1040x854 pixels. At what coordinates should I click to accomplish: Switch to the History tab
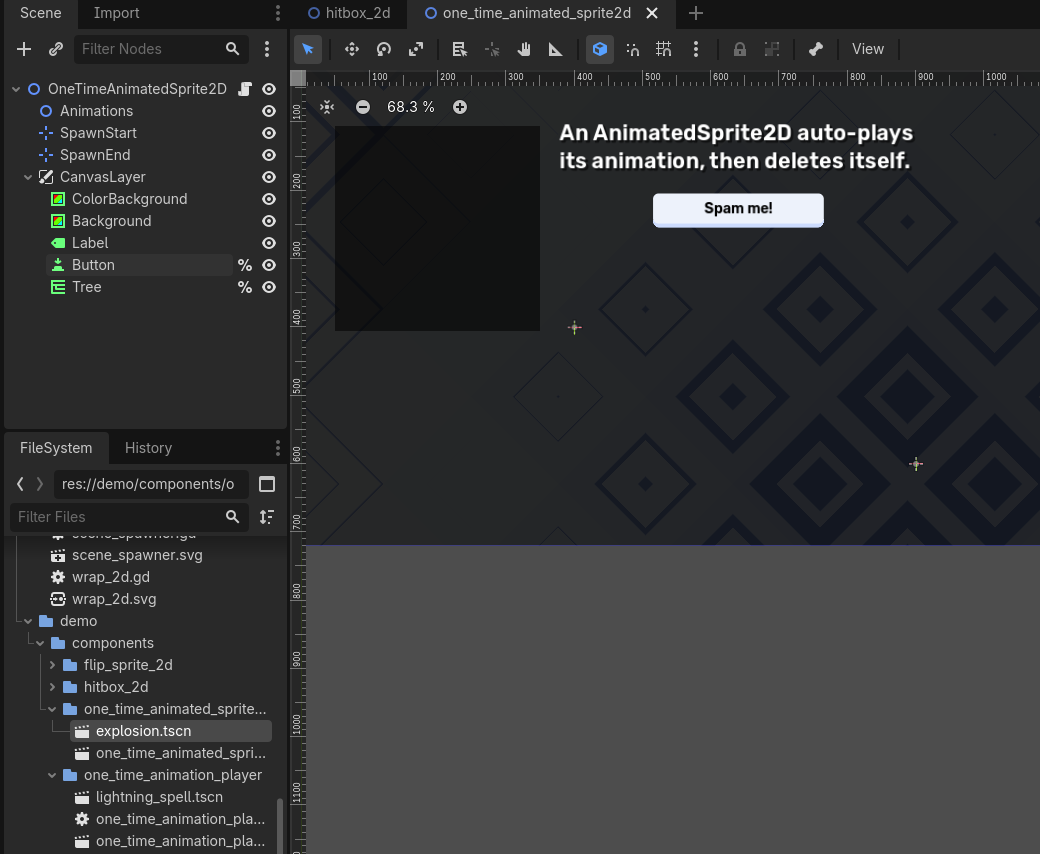[x=148, y=448]
